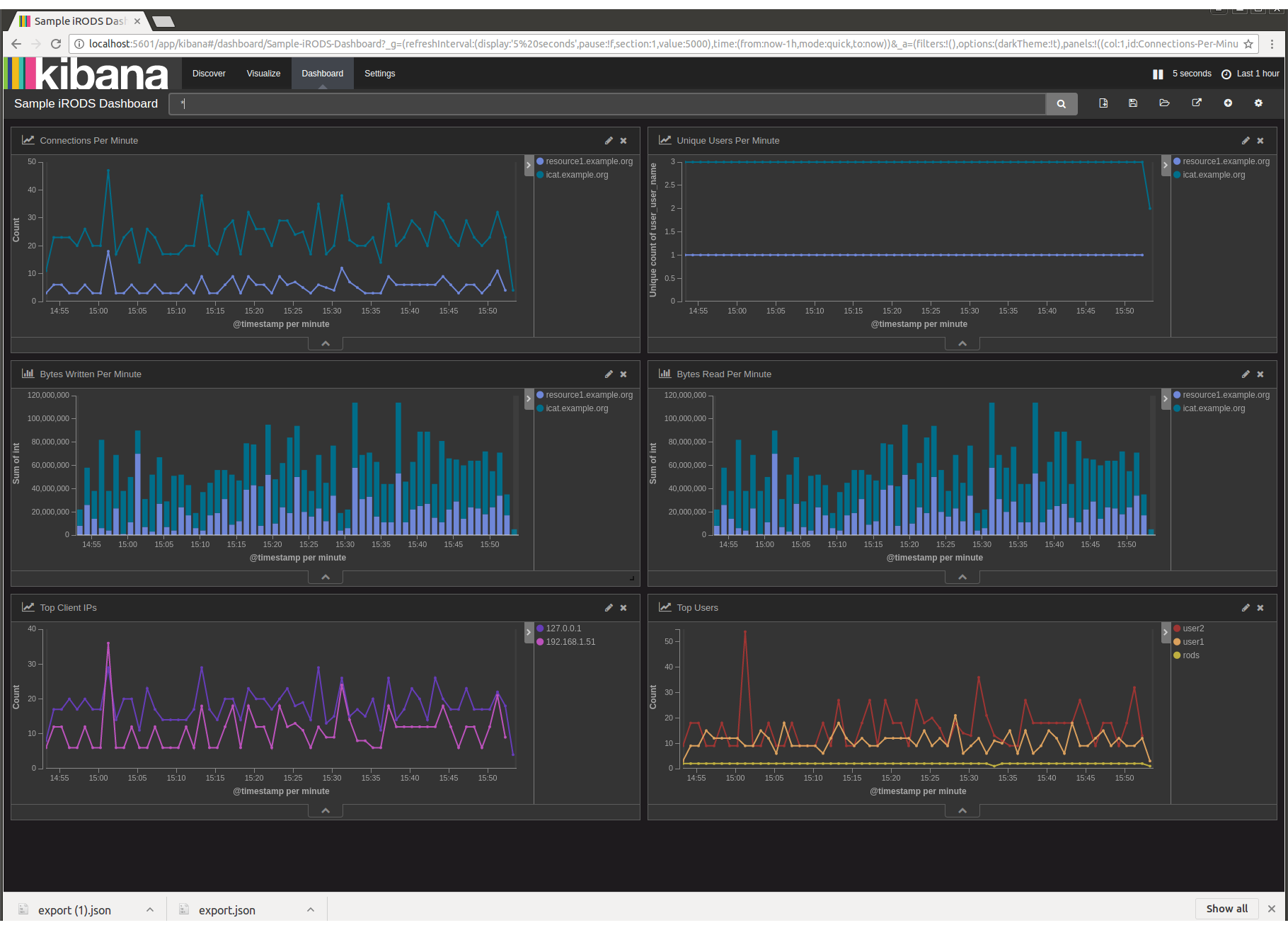Click the user2 legend color dot
The width and height of the screenshot is (1288, 930).
1177,628
